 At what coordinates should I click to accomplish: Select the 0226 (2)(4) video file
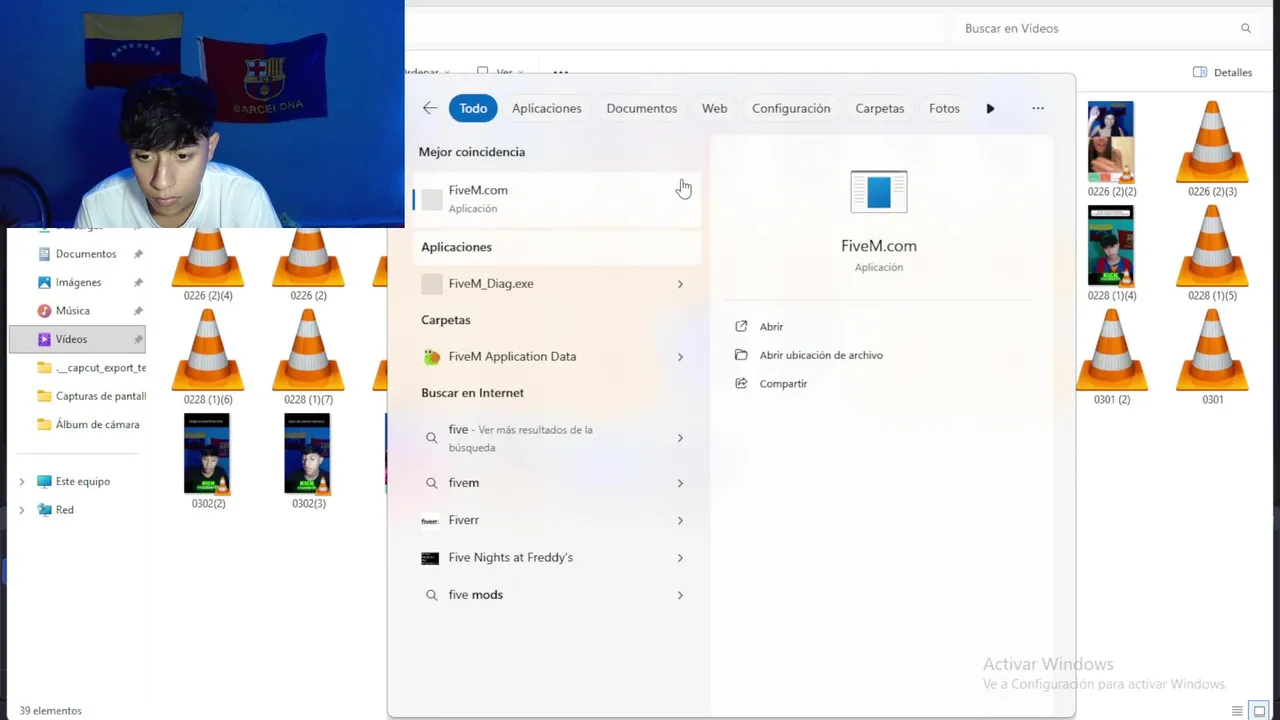click(x=208, y=264)
